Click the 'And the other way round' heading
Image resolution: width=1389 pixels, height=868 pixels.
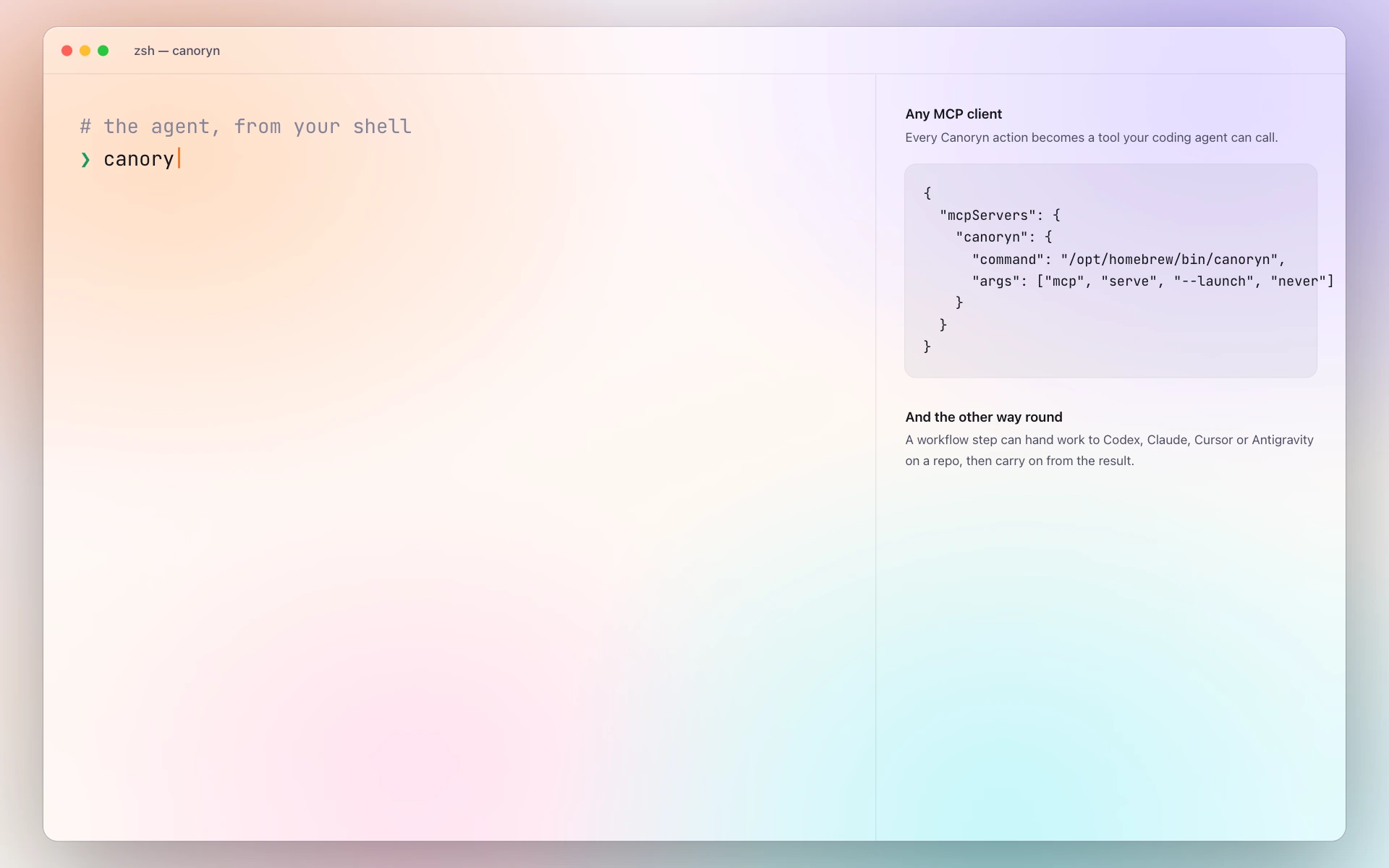coord(984,417)
